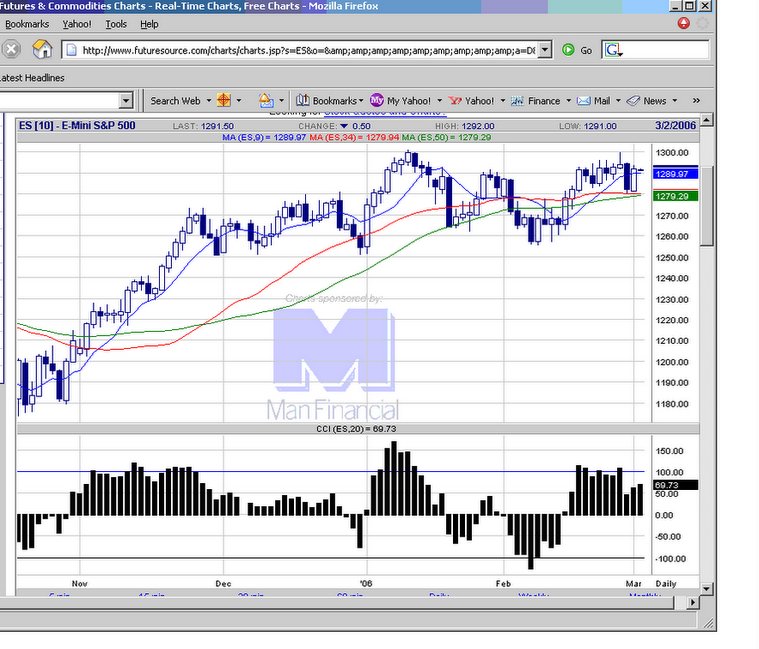Expand the My Yahoo! dropdown arrow
Viewport: 759px width, 649px height.
click(440, 101)
